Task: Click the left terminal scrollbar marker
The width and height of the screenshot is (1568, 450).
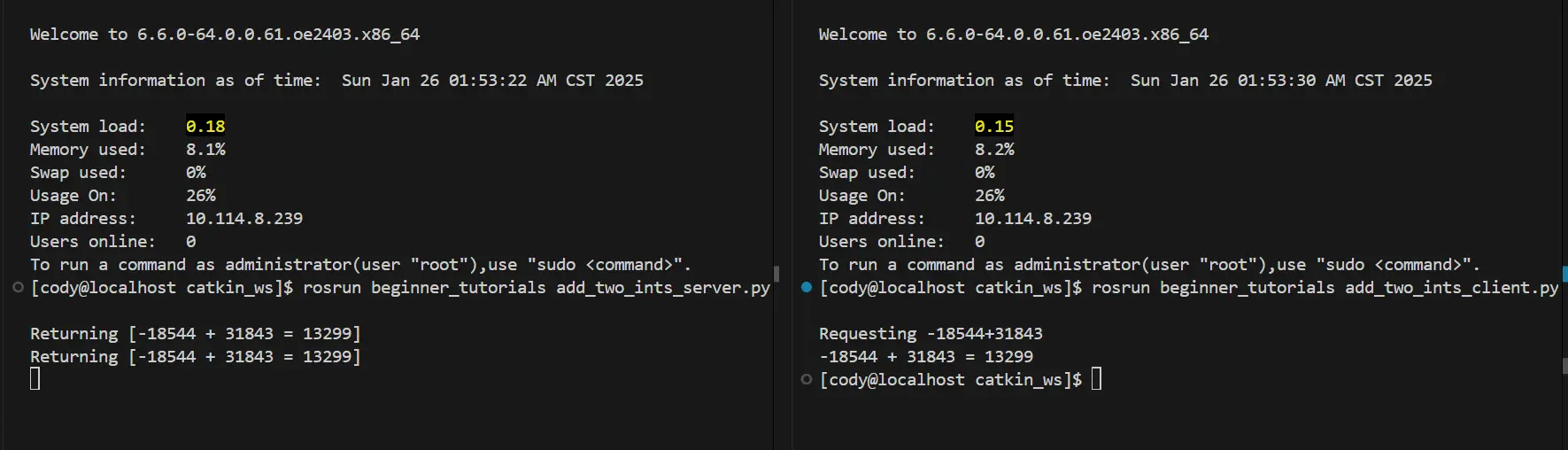Action: coord(776,274)
